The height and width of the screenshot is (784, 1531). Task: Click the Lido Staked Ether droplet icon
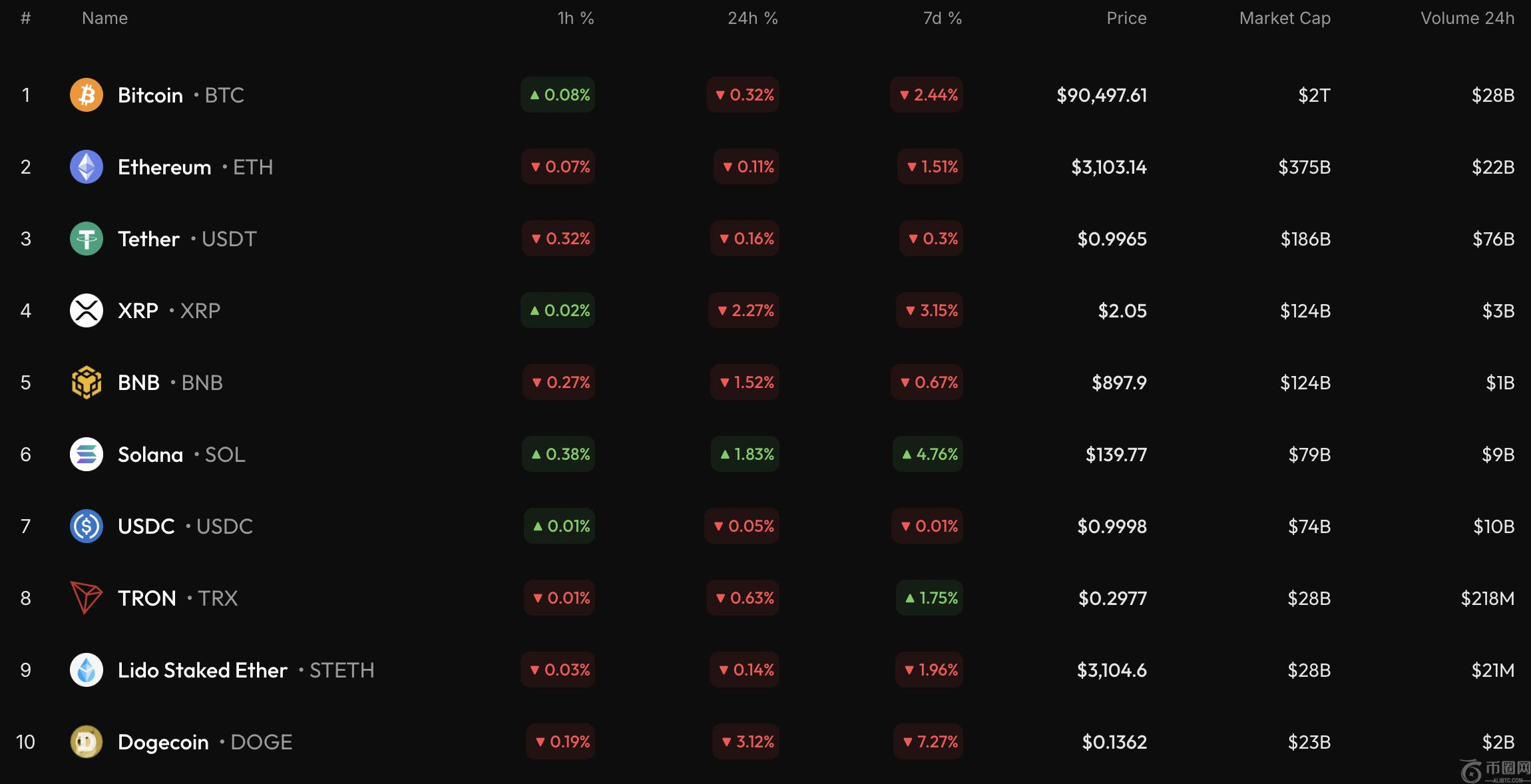pos(87,670)
